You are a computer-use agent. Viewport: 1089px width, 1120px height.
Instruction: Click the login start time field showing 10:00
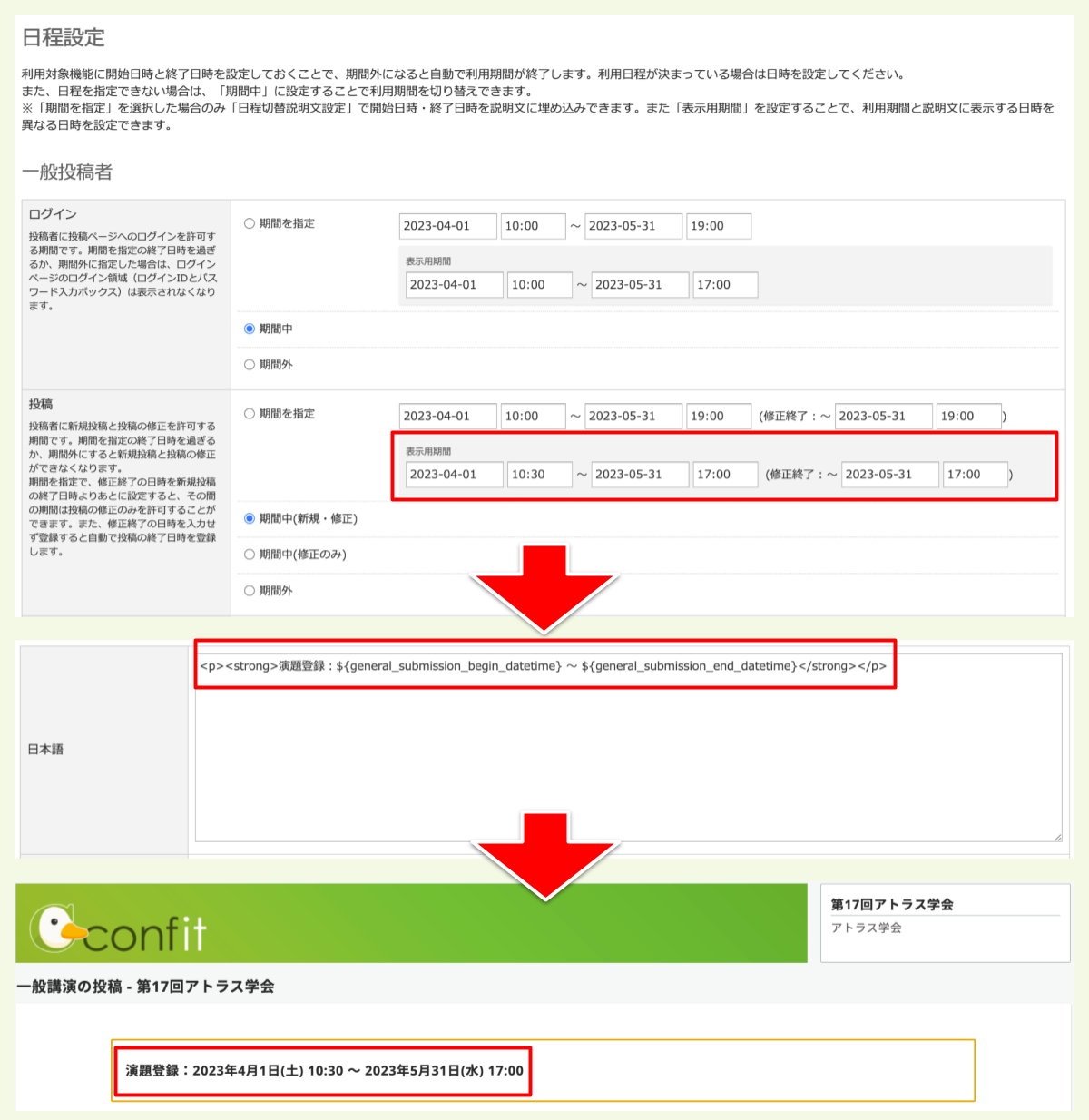[x=533, y=226]
